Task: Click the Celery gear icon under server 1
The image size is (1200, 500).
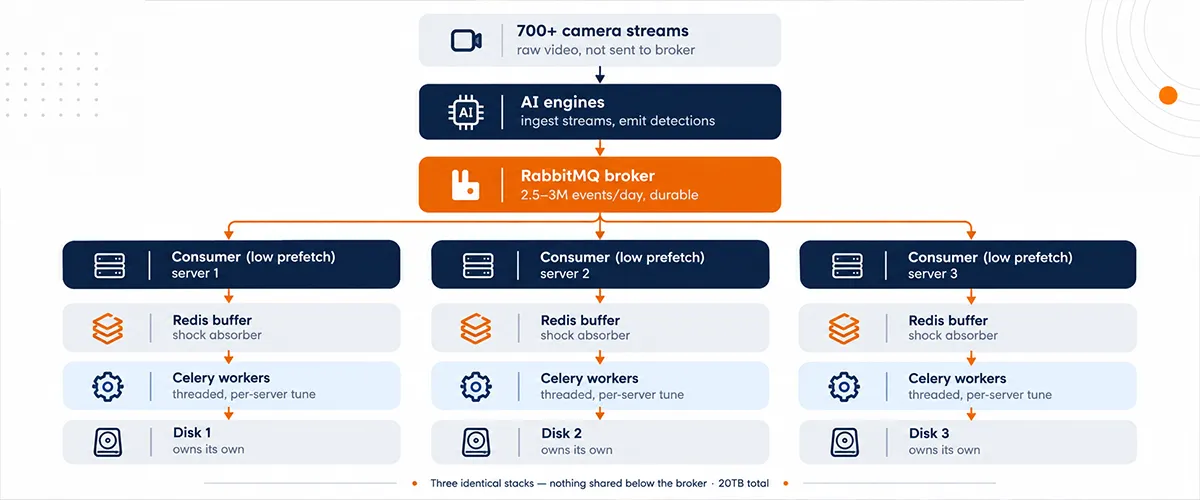Action: tap(108, 386)
